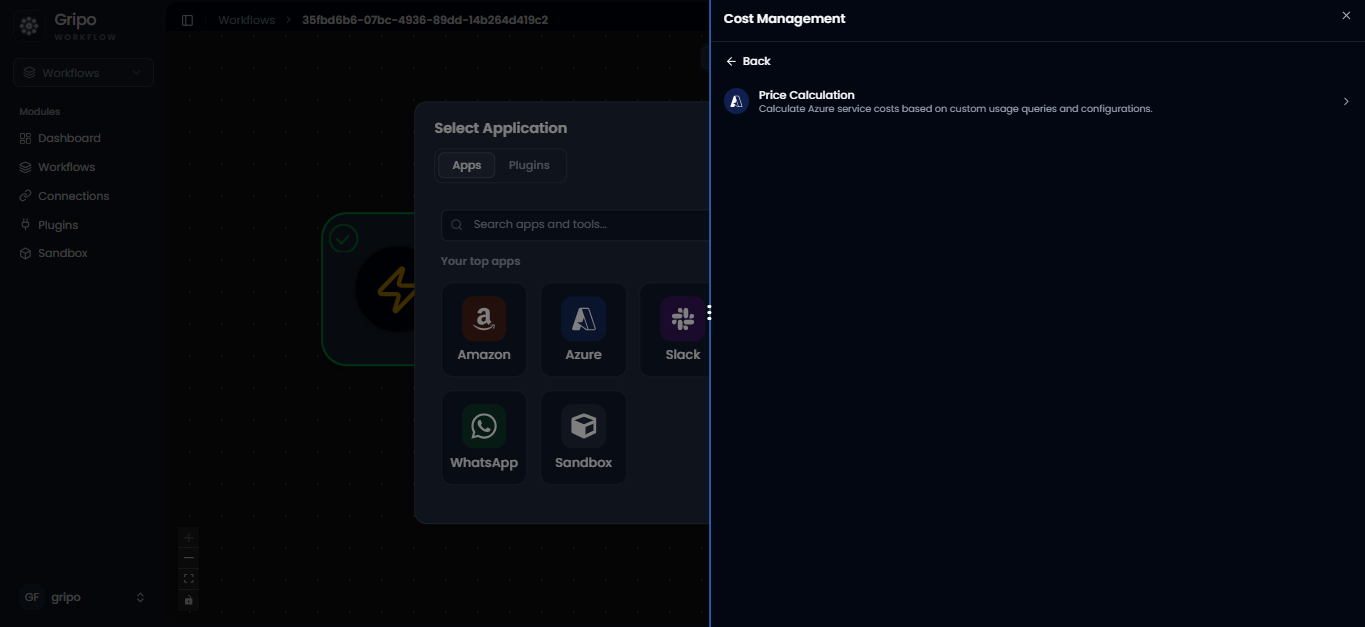Viewport: 1365px width, 627px height.
Task: Select the Azure app tile
Action: pos(584,330)
